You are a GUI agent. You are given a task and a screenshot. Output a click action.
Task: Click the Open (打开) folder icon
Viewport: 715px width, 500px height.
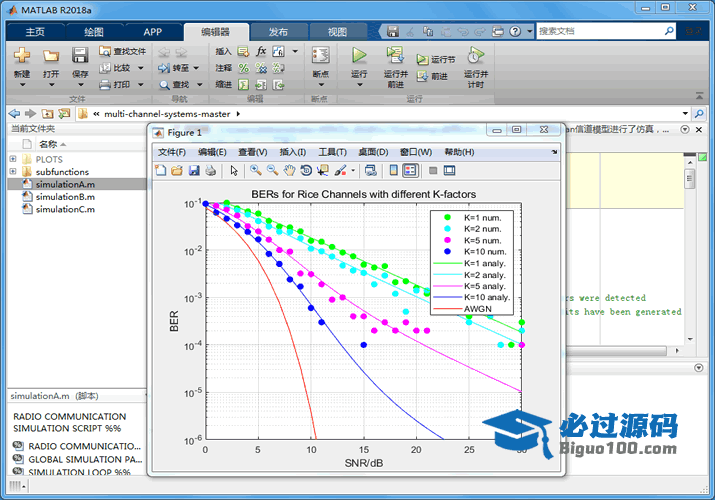pyautogui.click(x=51, y=56)
